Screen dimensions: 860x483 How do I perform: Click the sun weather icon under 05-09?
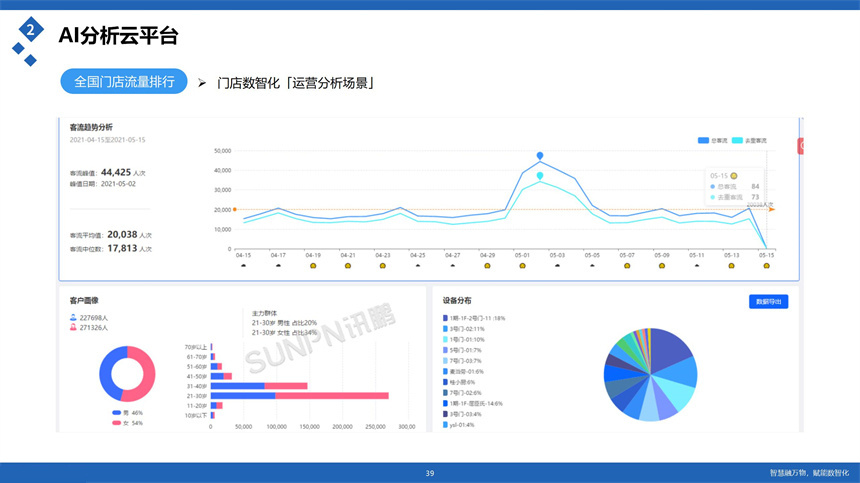coord(662,266)
